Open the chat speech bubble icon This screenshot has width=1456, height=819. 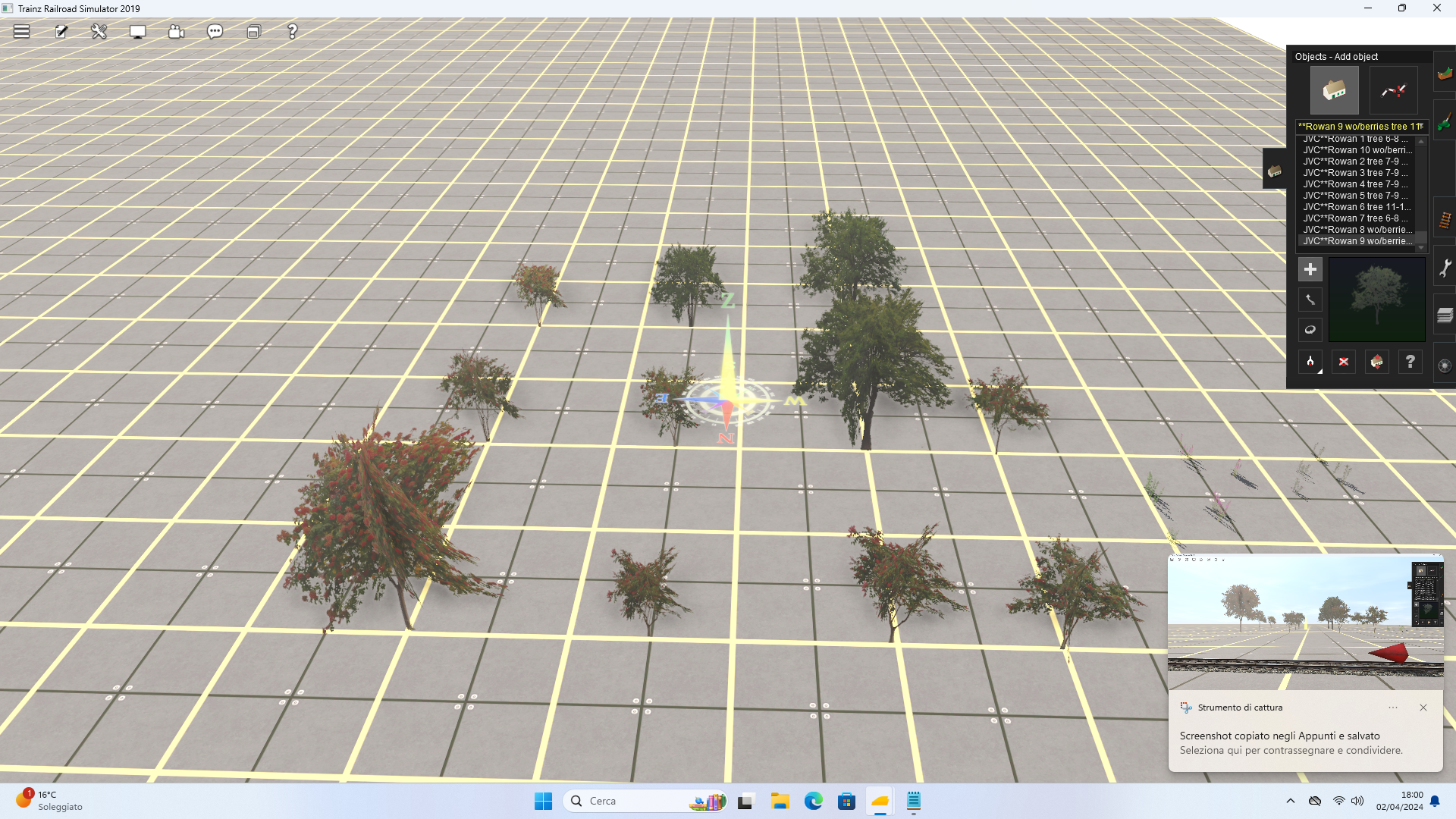click(x=215, y=31)
